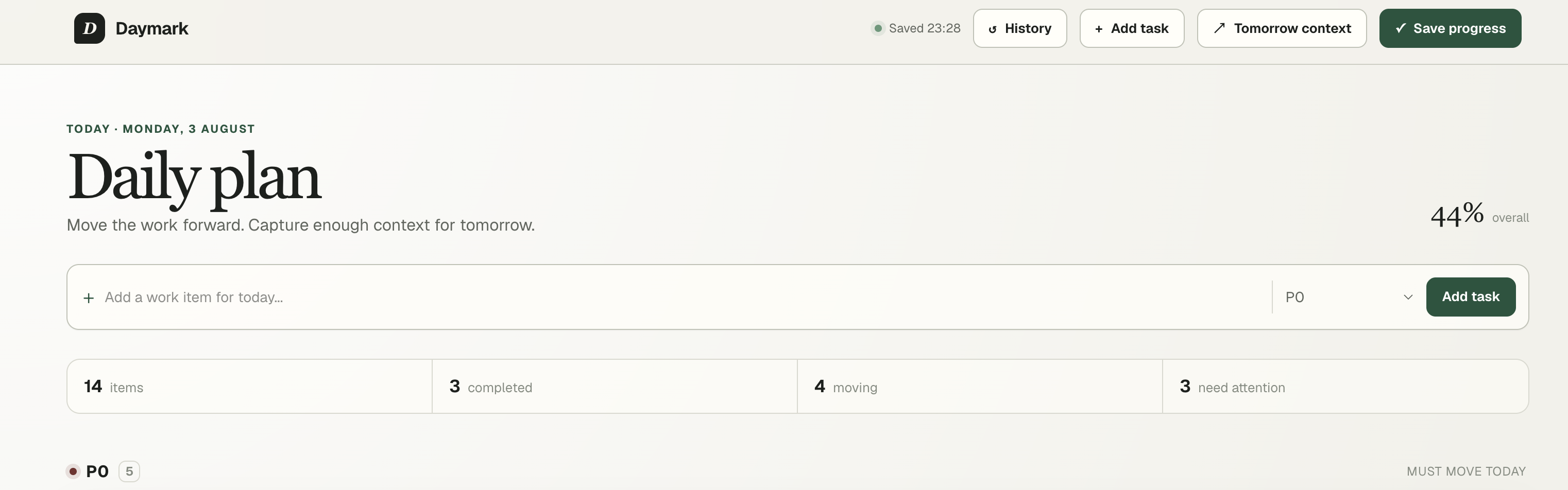This screenshot has height=490, width=1568.
Task: Click the green Add task button in the input row
Action: 1471,296
